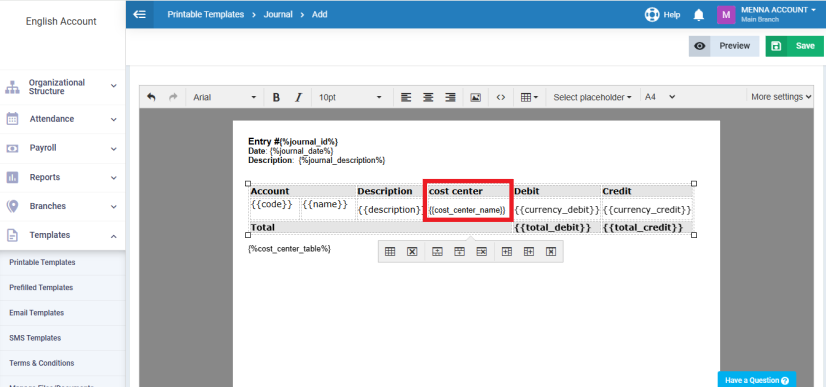
Task: Save the template
Action: tap(794, 46)
